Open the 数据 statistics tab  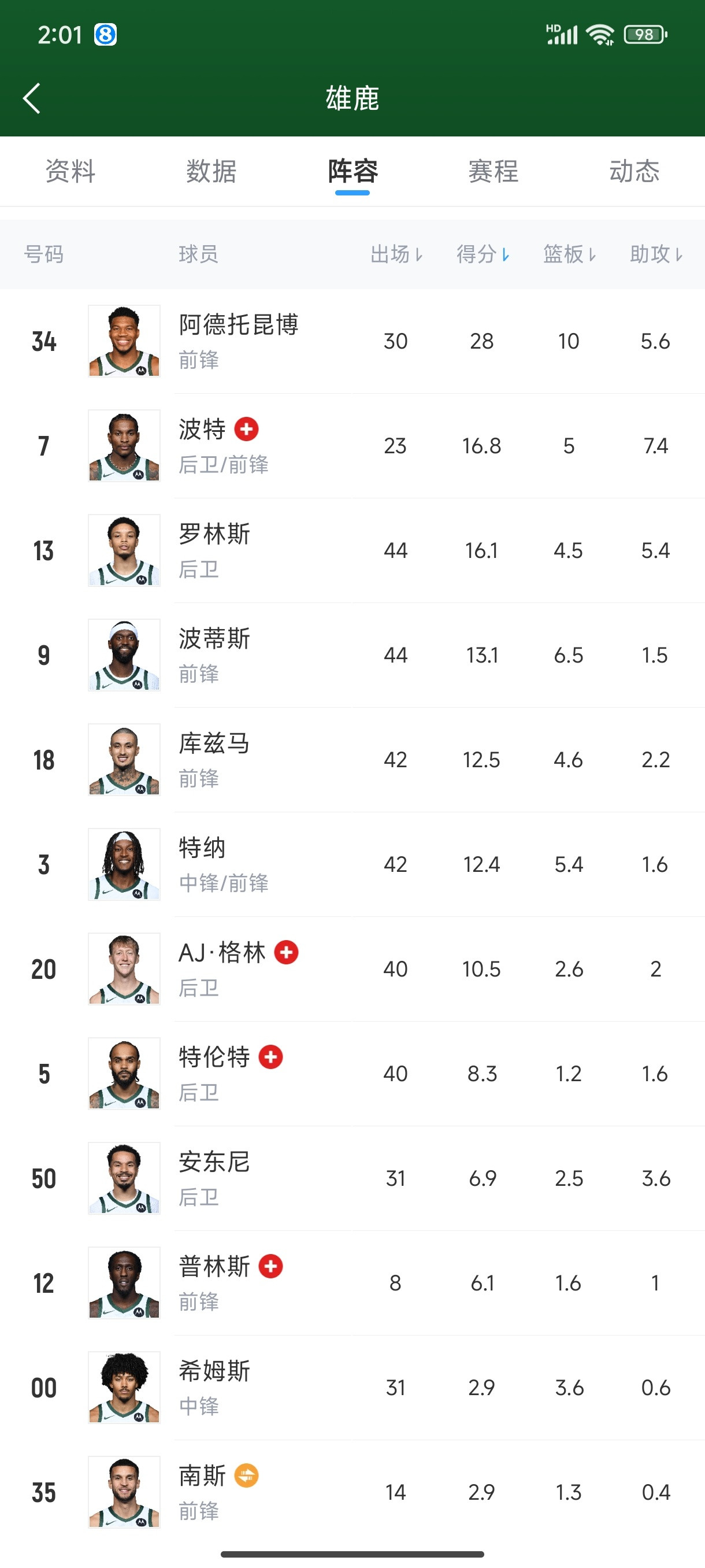(x=211, y=172)
